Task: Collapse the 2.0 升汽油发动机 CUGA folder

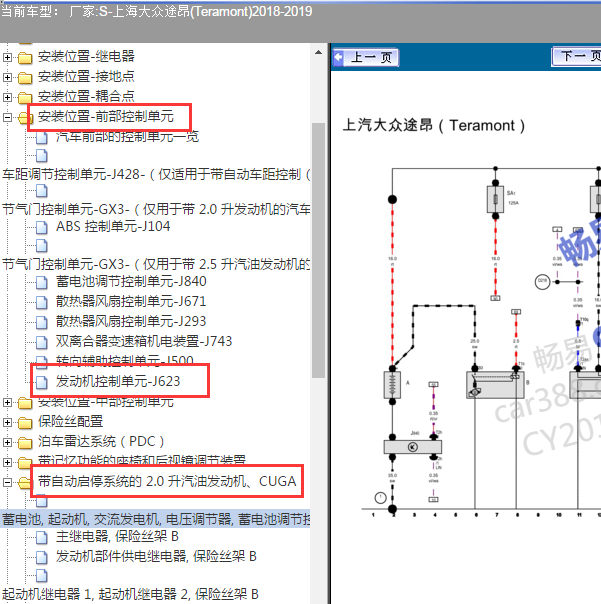Action: pyautogui.click(x=7, y=482)
